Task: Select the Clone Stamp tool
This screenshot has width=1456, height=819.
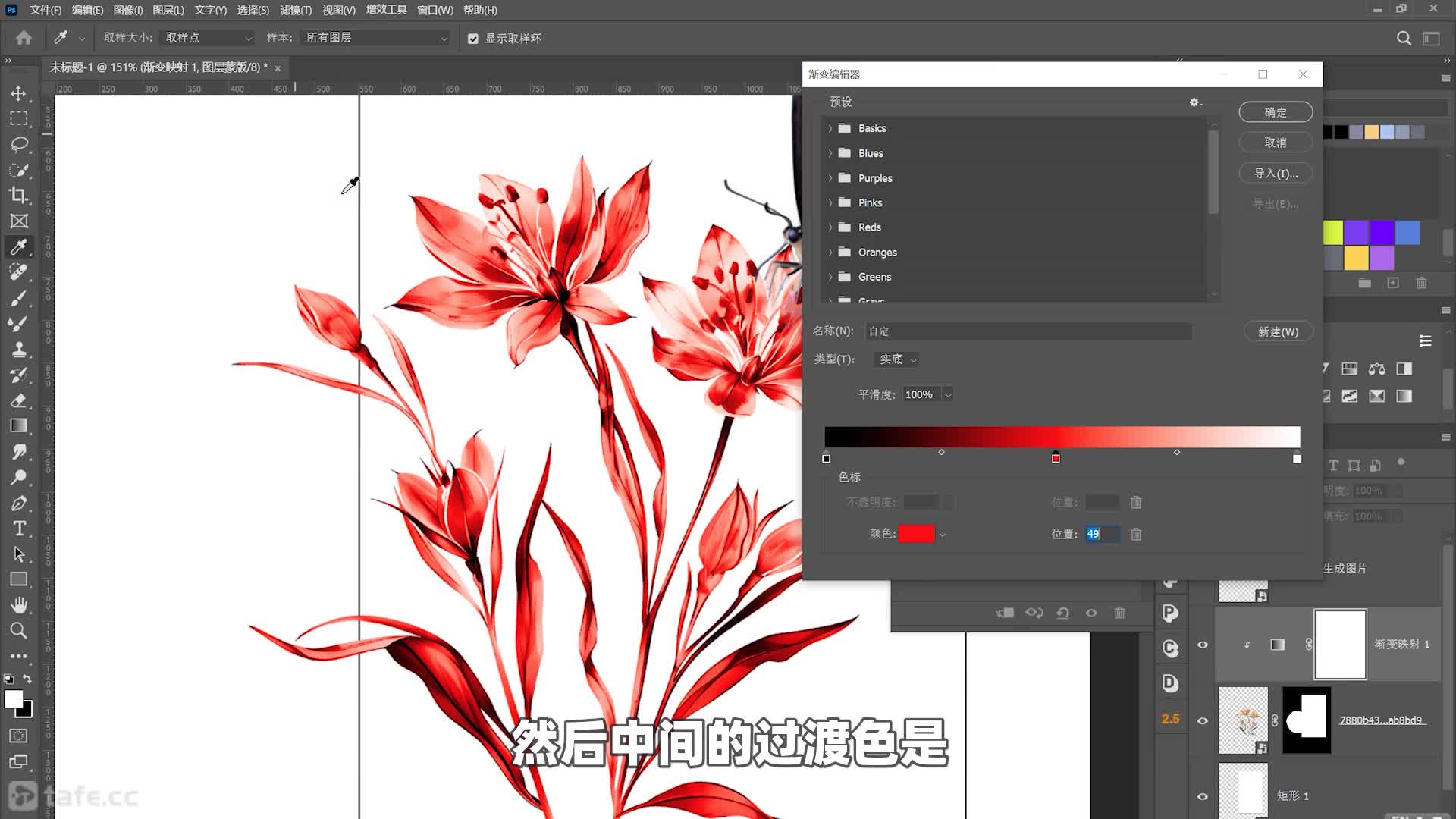Action: coord(18,349)
